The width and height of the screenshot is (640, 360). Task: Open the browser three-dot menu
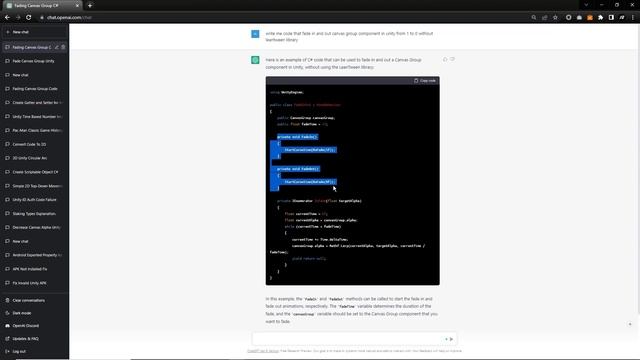coord(633,18)
